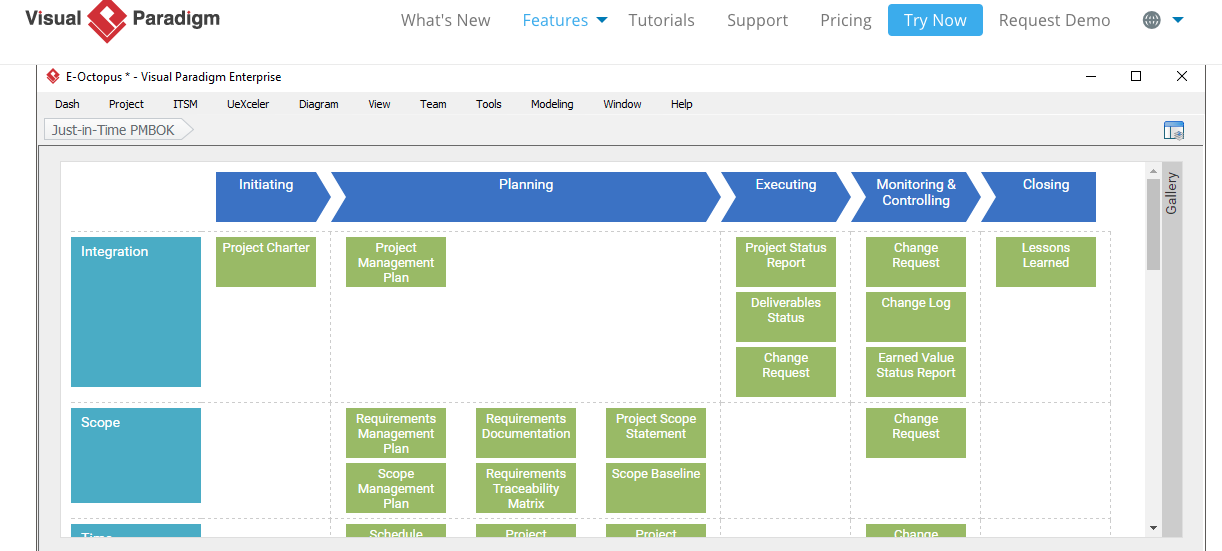The width and height of the screenshot is (1222, 551).
Task: Open the Team menu
Action: (433, 104)
